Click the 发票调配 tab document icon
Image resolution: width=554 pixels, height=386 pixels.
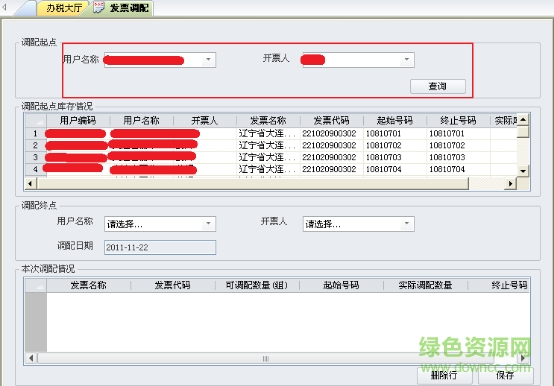[x=99, y=8]
